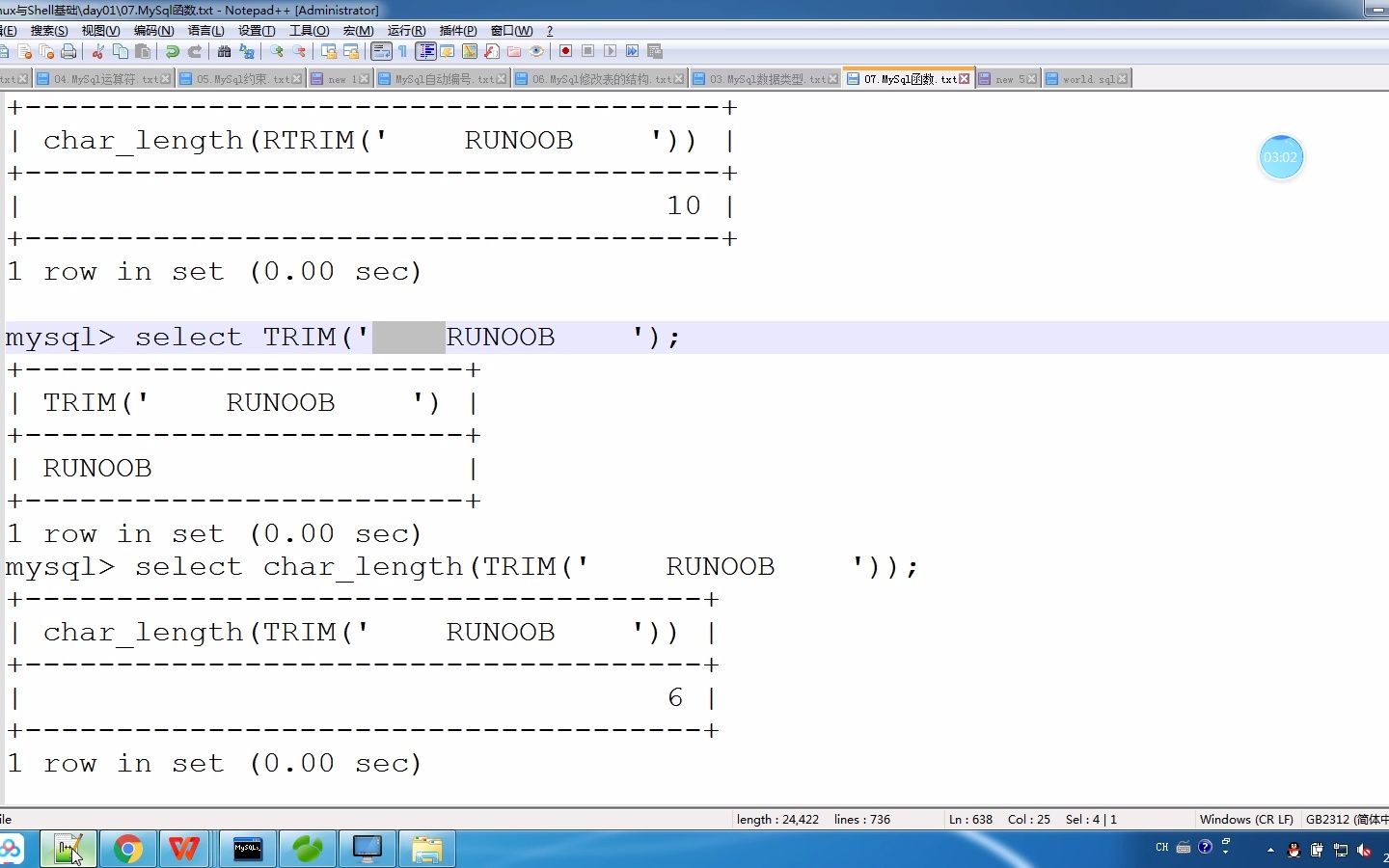Start macro recording with the red circle icon
This screenshot has width=1389, height=868.
(566, 51)
